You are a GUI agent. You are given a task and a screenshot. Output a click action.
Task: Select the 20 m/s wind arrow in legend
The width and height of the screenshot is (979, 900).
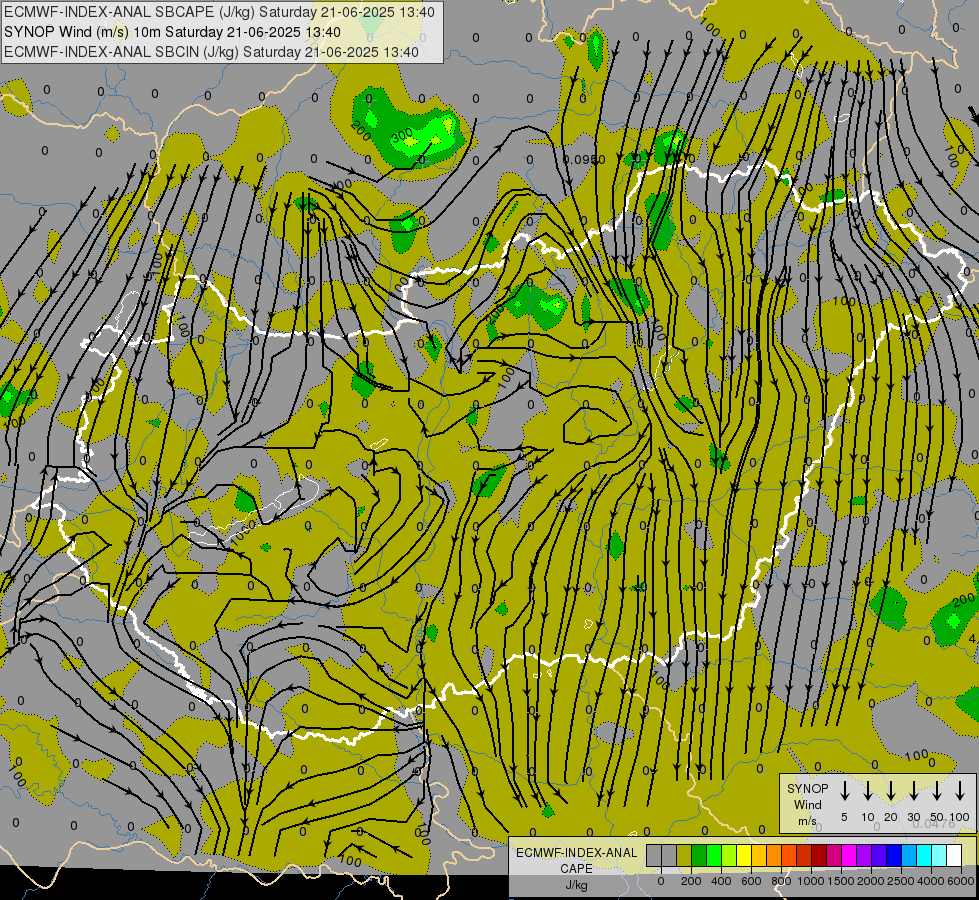890,791
